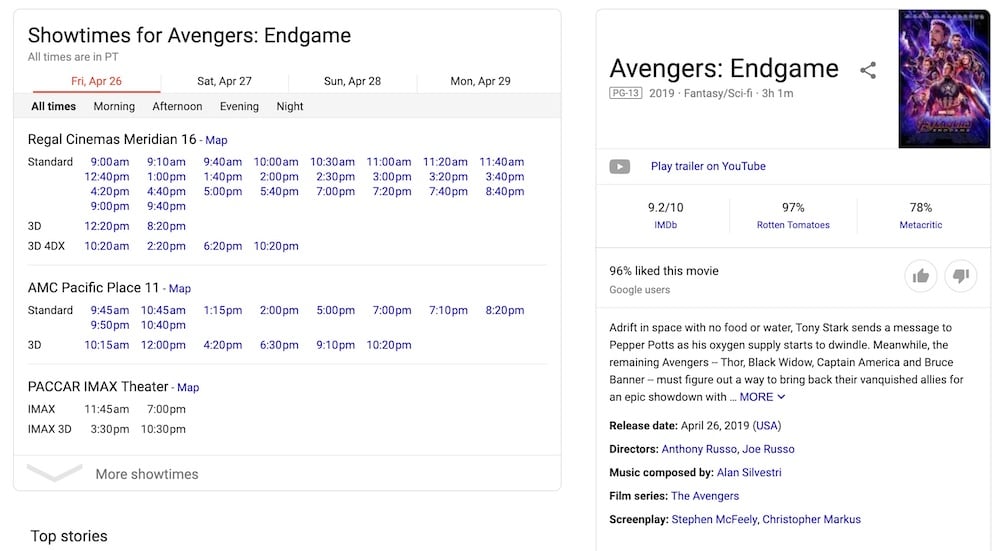Image resolution: width=1000 pixels, height=551 pixels.
Task: Click the thumbs down dislike button
Action: click(x=961, y=276)
